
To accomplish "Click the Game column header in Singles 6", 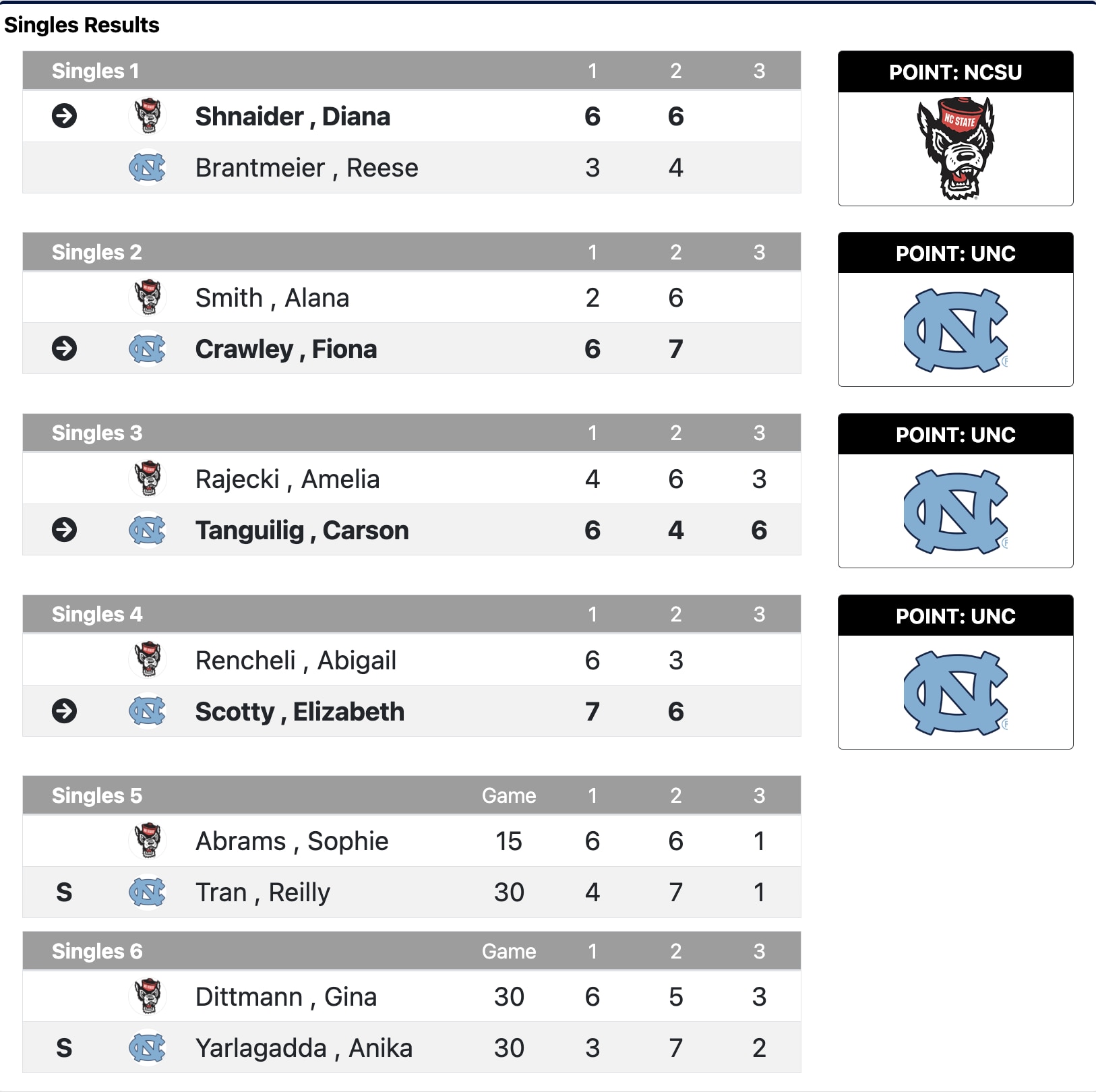I will 509,951.
